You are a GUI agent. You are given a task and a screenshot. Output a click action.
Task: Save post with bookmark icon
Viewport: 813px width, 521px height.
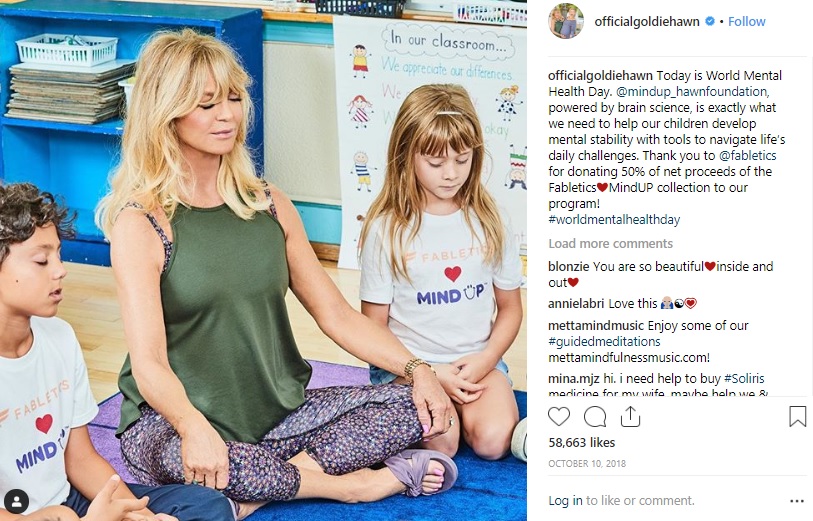point(797,416)
